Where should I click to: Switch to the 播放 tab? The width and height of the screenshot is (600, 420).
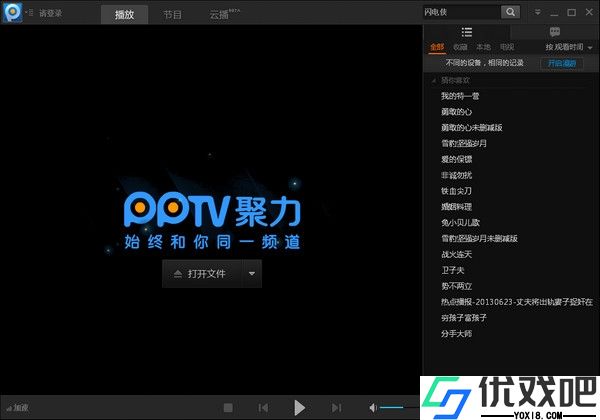(124, 15)
